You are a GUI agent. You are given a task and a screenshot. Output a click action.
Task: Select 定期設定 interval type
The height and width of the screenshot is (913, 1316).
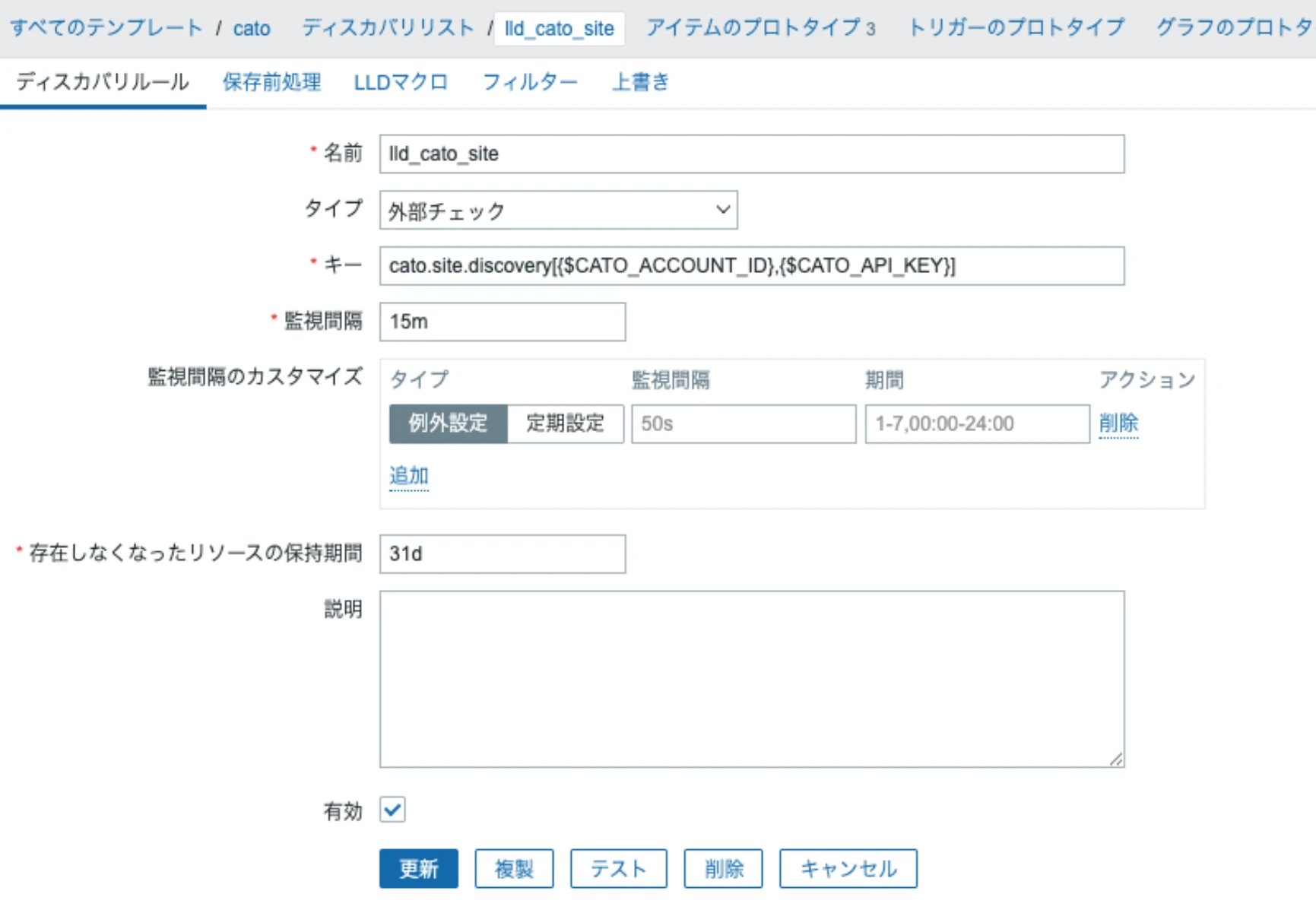click(565, 423)
